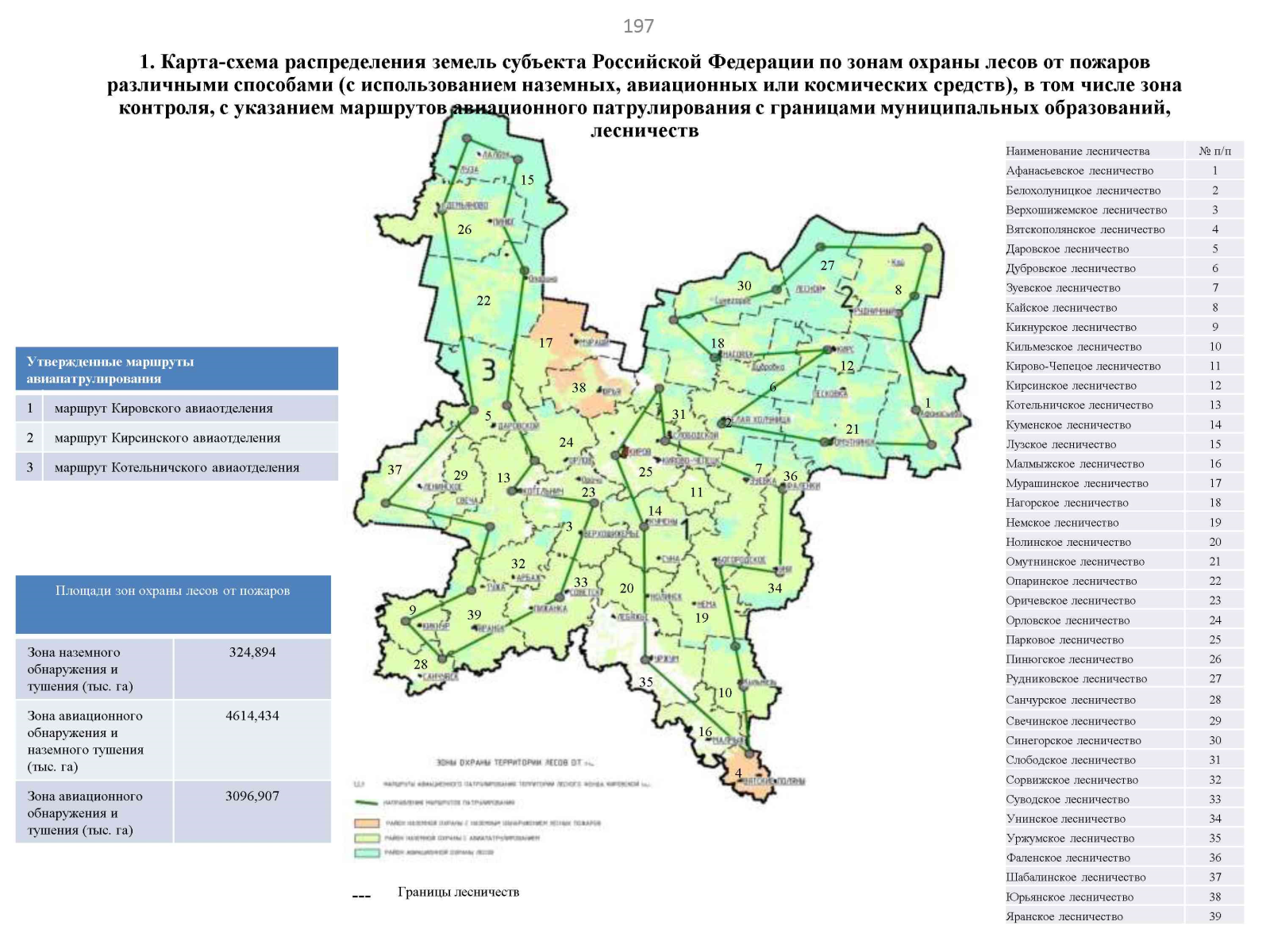Screen dimensions: 1270x952
Task: Click the large route number 3 on map
Action: (x=489, y=370)
